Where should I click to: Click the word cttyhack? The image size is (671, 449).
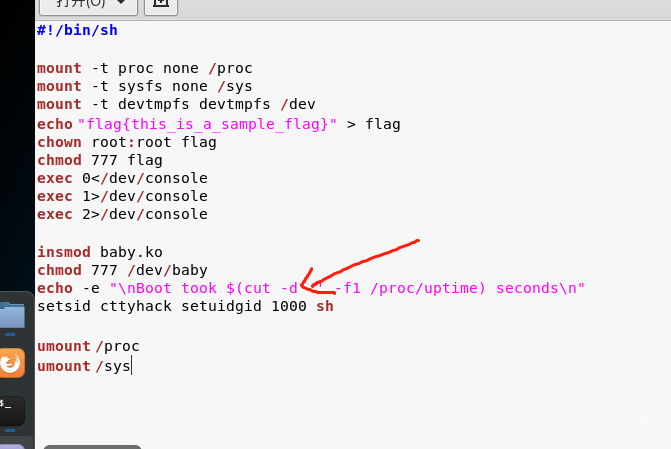(144, 307)
